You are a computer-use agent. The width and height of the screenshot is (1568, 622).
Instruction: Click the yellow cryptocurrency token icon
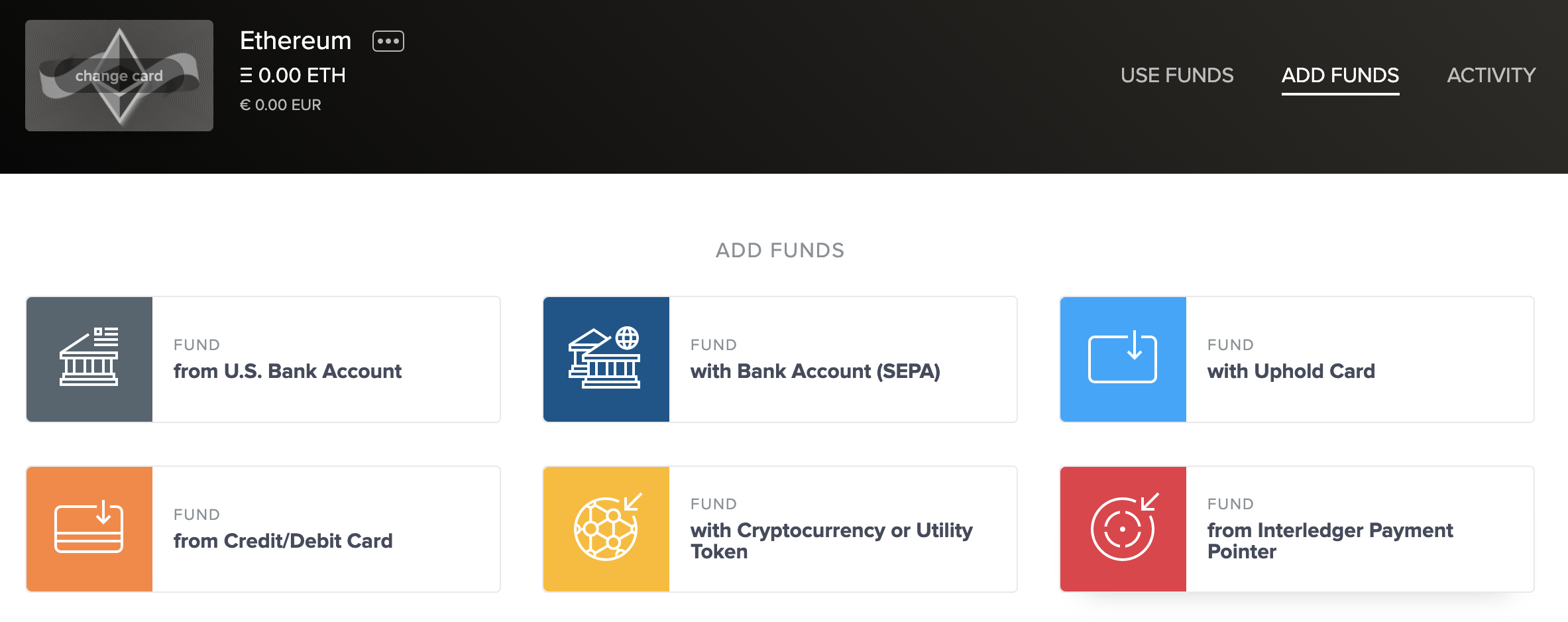click(606, 529)
